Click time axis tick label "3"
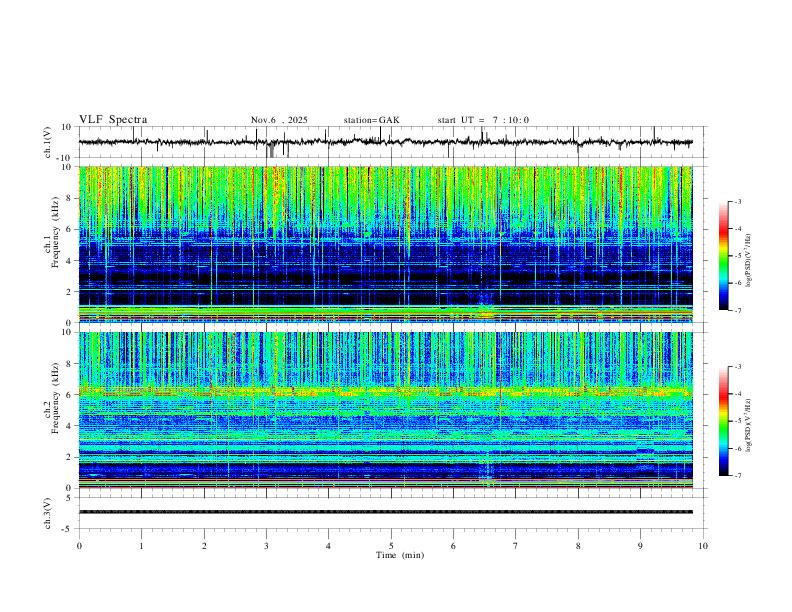Viewport: 792px width, 612px height. (x=266, y=546)
